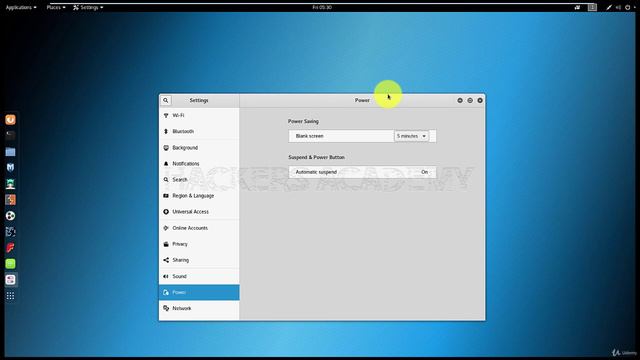
Task: Click the Sharing icon in sidebar
Action: 166,260
